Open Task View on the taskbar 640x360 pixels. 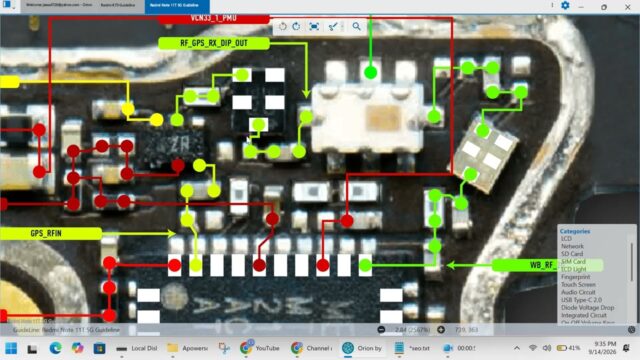tap(32, 348)
